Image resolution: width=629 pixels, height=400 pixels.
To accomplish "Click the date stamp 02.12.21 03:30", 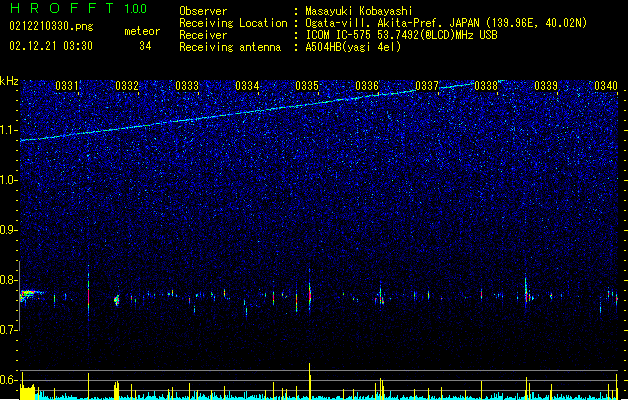I will click(51, 46).
